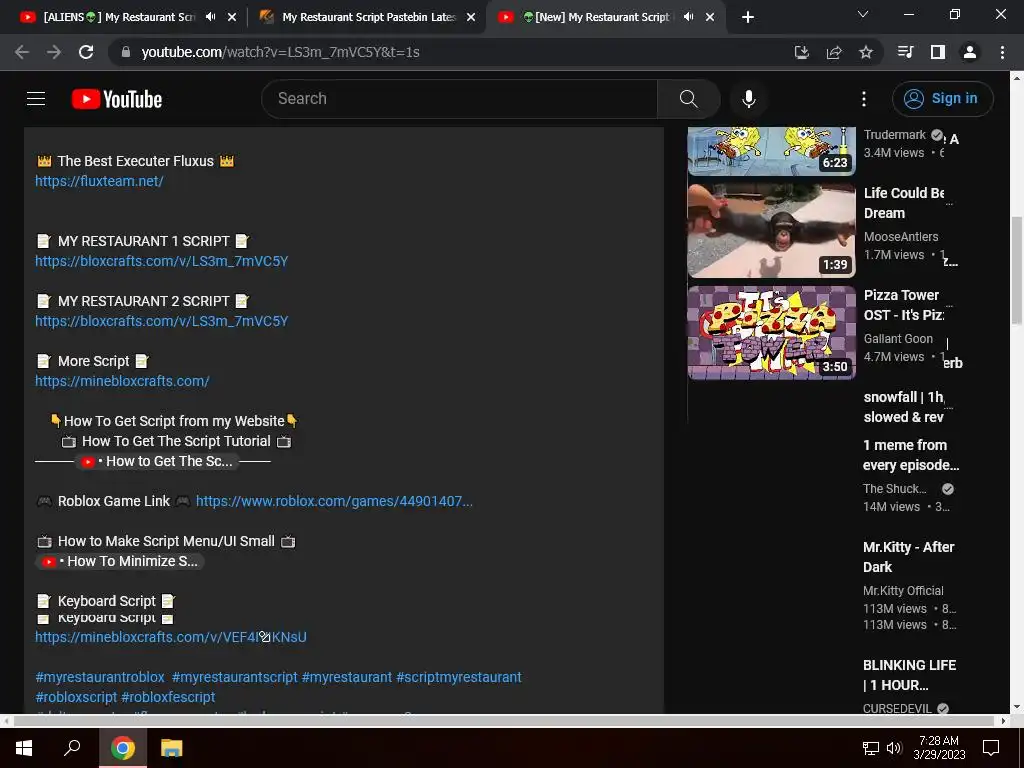Click the #robloxfescript hashtag

[x=168, y=697]
